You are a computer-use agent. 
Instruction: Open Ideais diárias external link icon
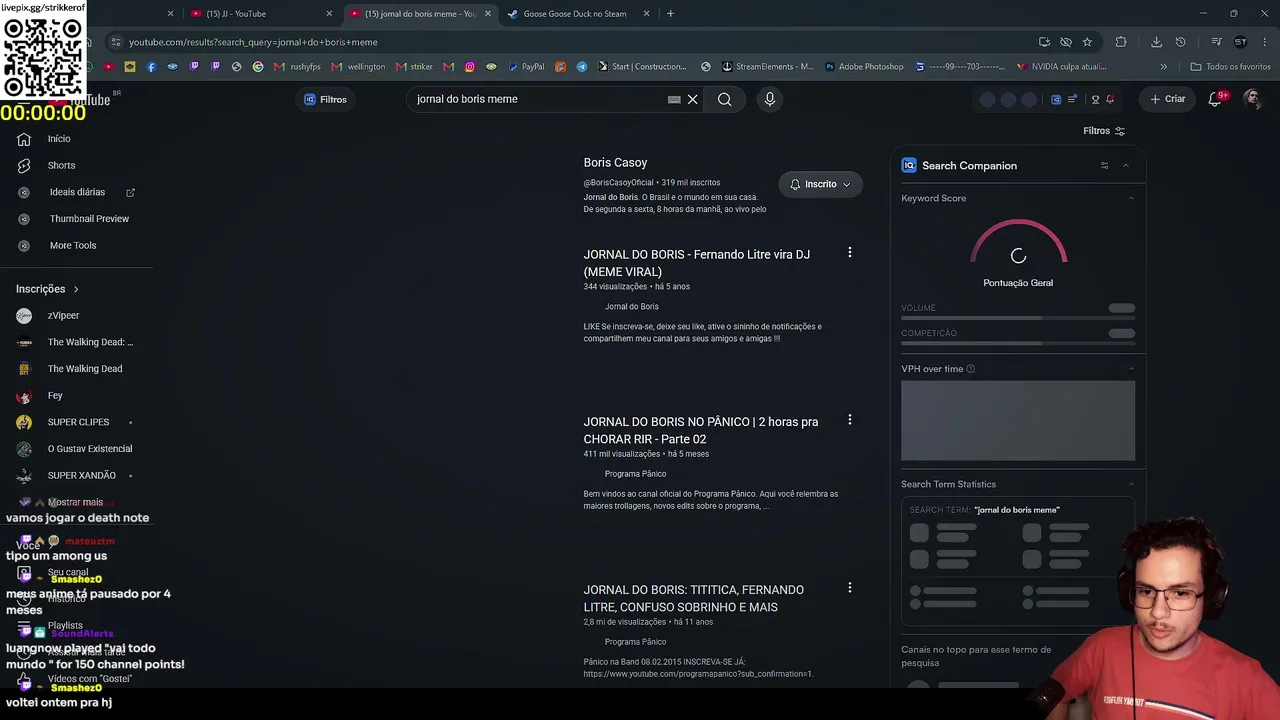coord(130,192)
